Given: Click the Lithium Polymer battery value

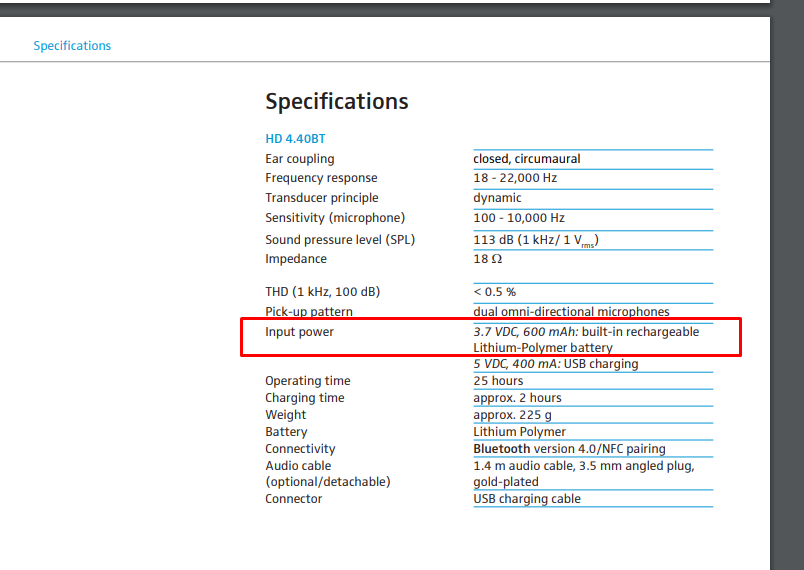Looking at the screenshot, I should click(519, 432).
